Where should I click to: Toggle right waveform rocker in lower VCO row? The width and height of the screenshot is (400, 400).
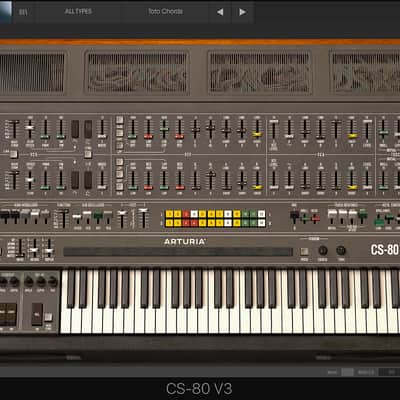(x=88, y=180)
